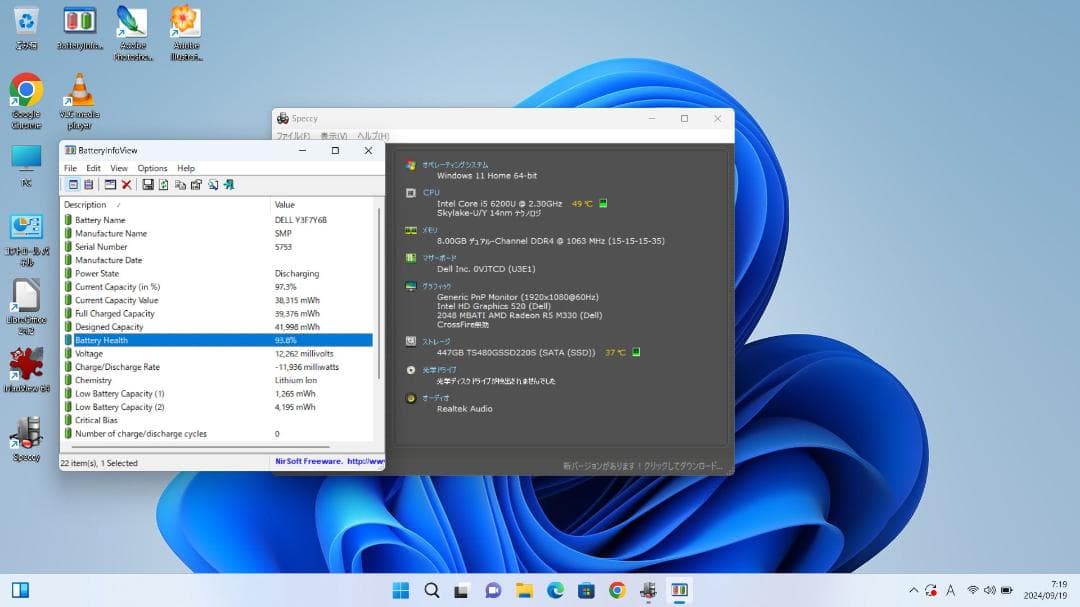Select the メモリ (RAM) icon in Speccy
The height and width of the screenshot is (607, 1080).
pyautogui.click(x=410, y=230)
